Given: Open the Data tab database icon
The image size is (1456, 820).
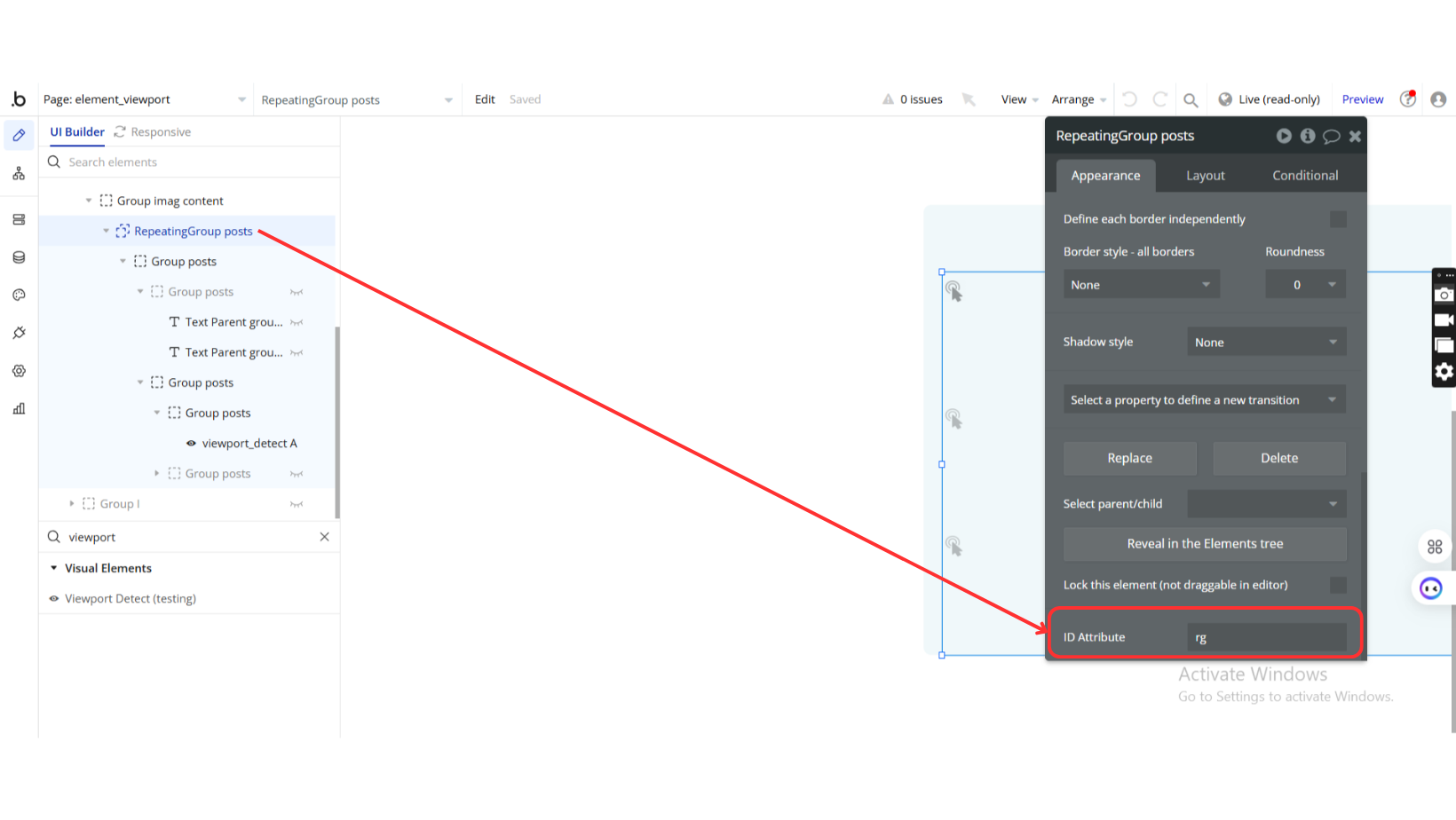Looking at the screenshot, I should 19,257.
